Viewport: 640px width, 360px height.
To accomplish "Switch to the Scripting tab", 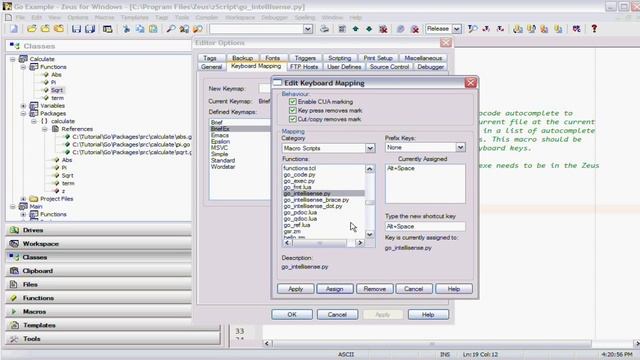I will coord(340,58).
